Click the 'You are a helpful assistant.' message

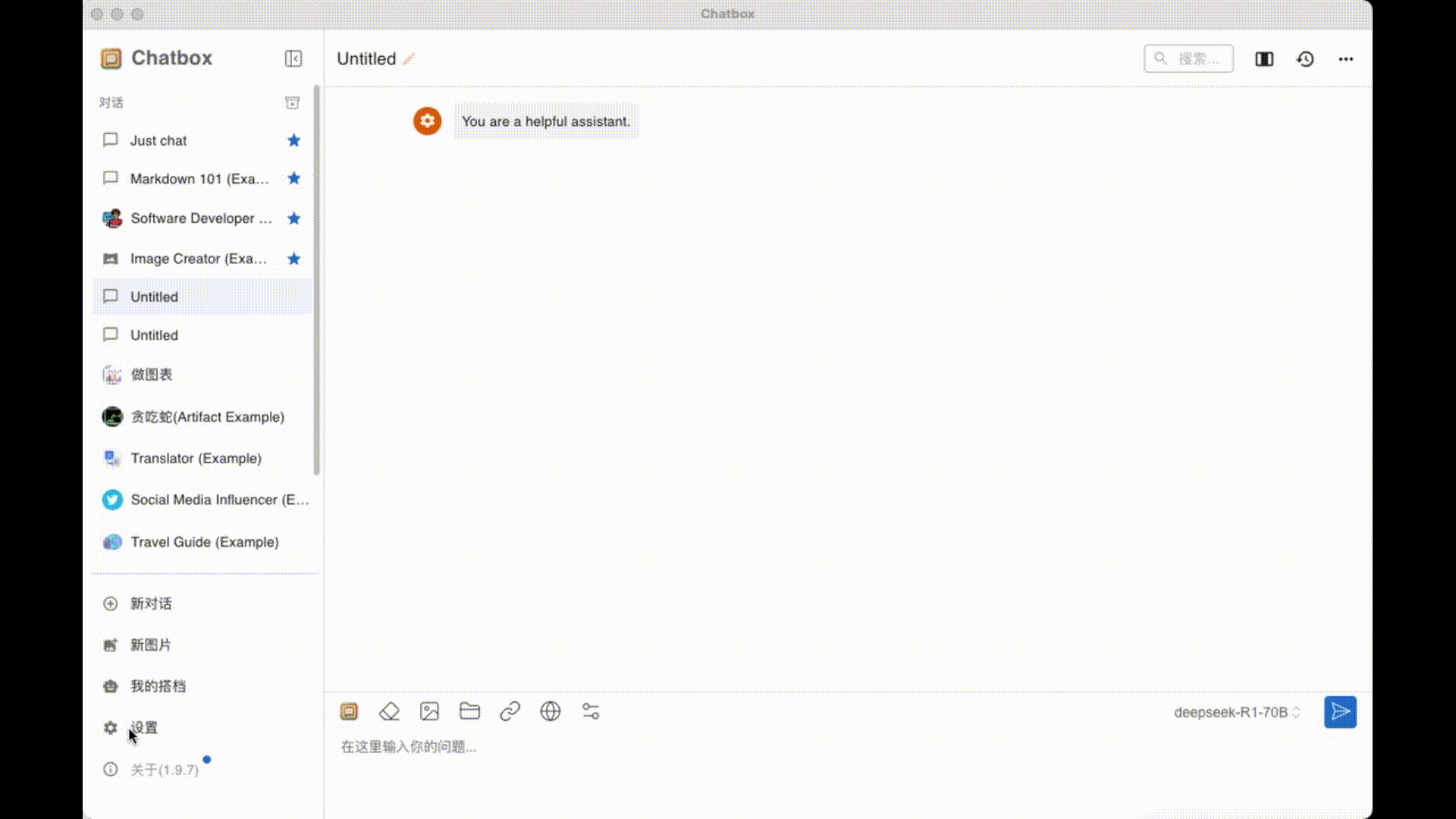pos(546,121)
